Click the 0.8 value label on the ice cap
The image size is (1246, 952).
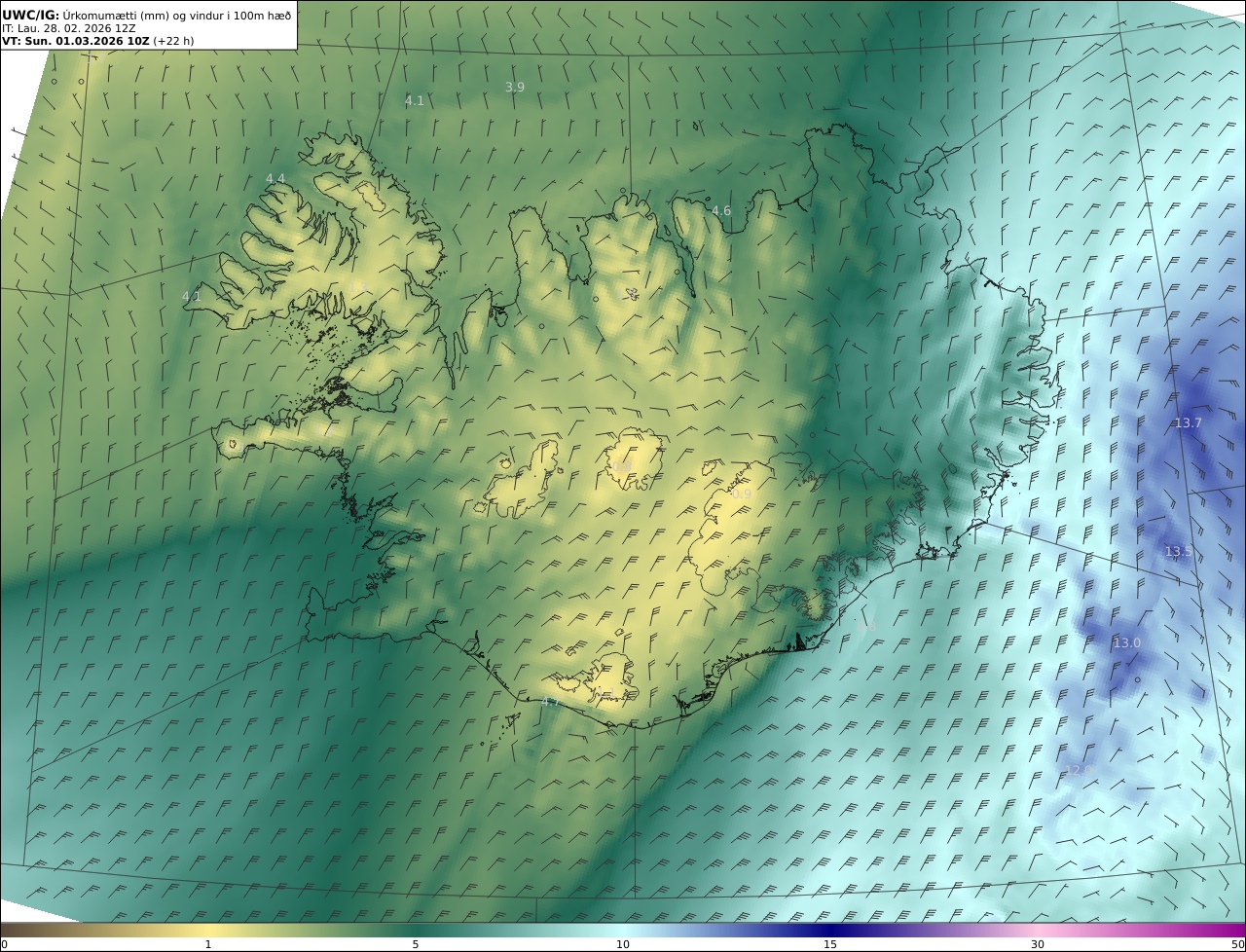click(621, 467)
